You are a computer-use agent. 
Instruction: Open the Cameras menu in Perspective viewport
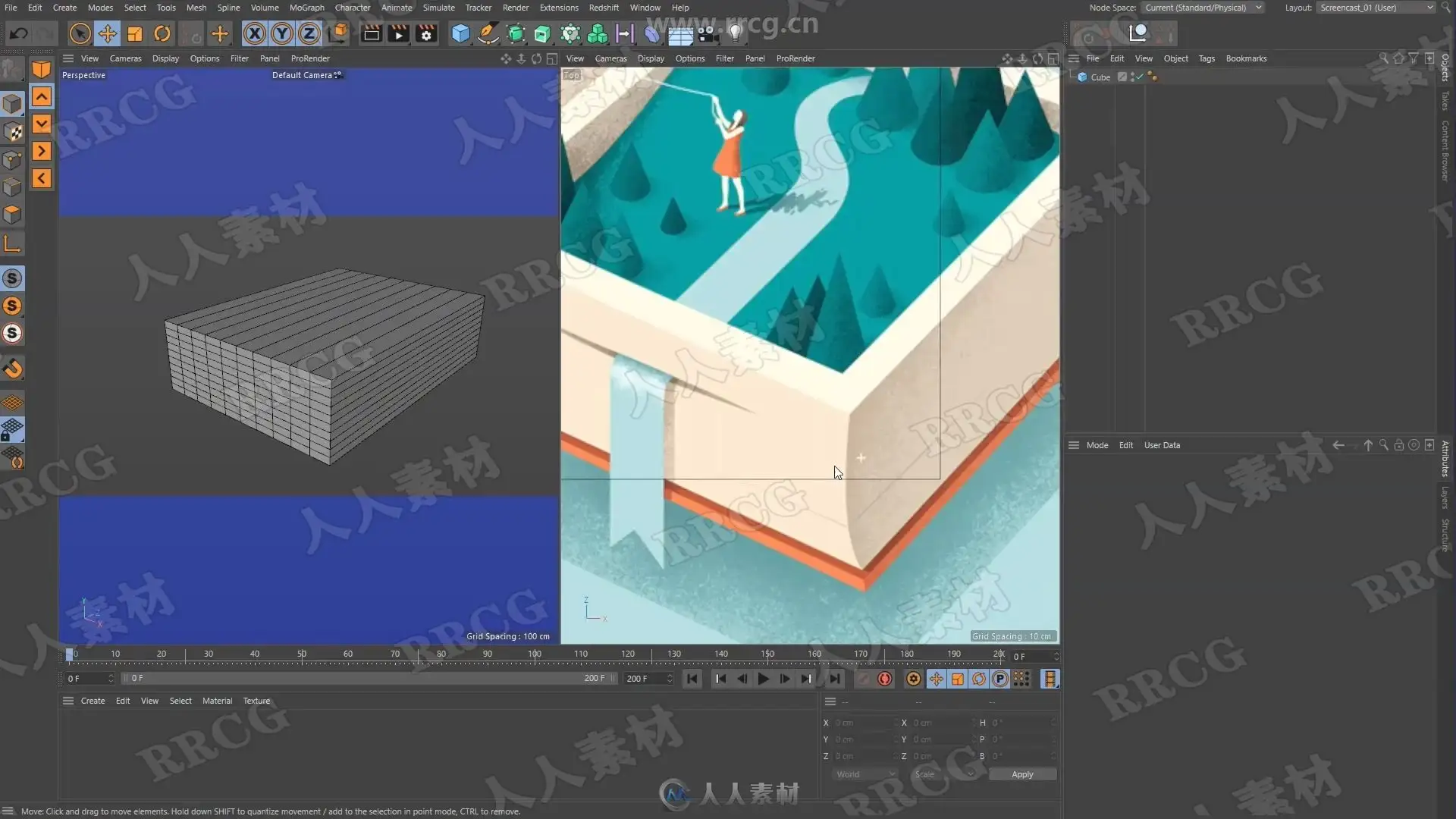[x=125, y=58]
